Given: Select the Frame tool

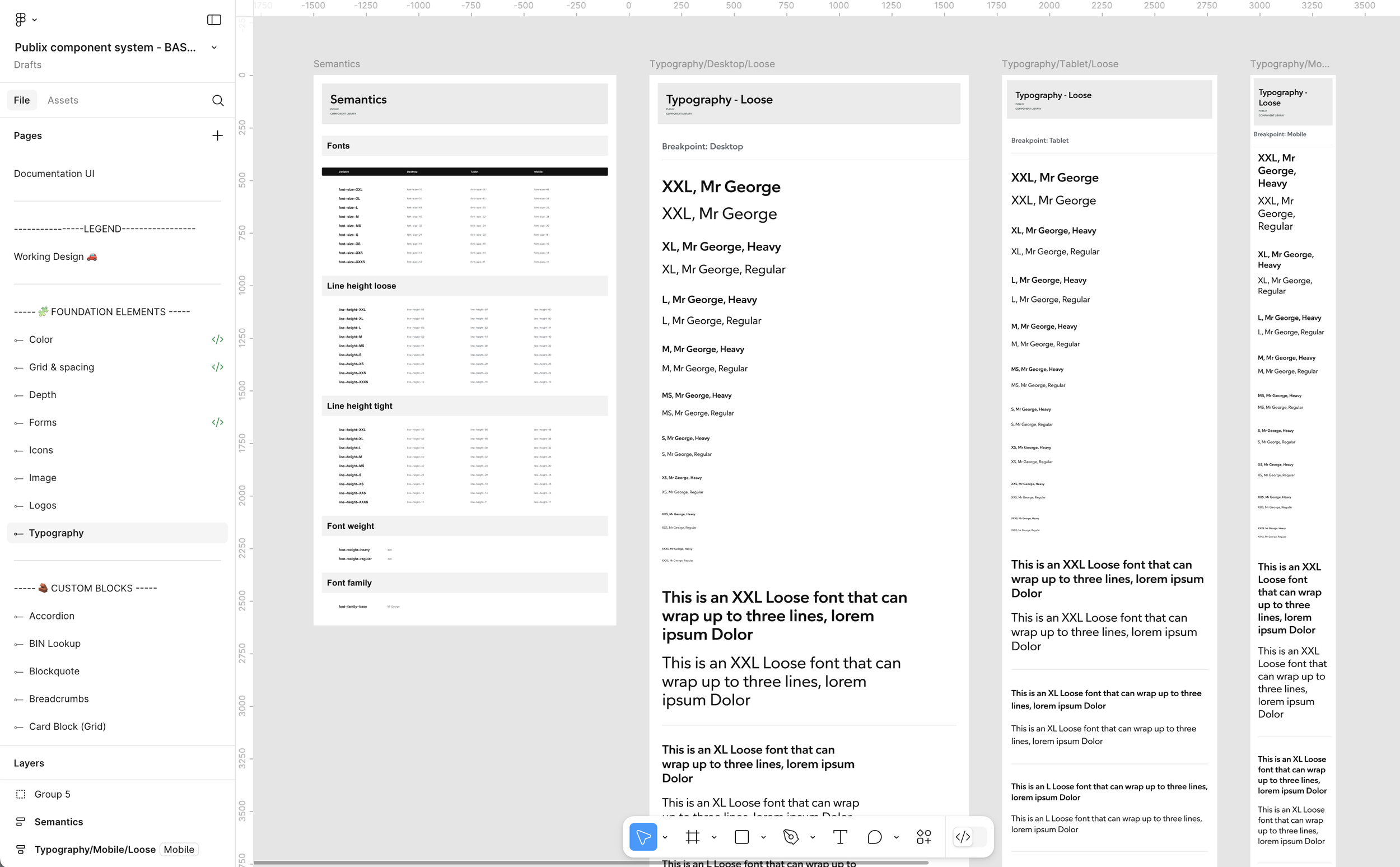Looking at the screenshot, I should click(x=693, y=837).
